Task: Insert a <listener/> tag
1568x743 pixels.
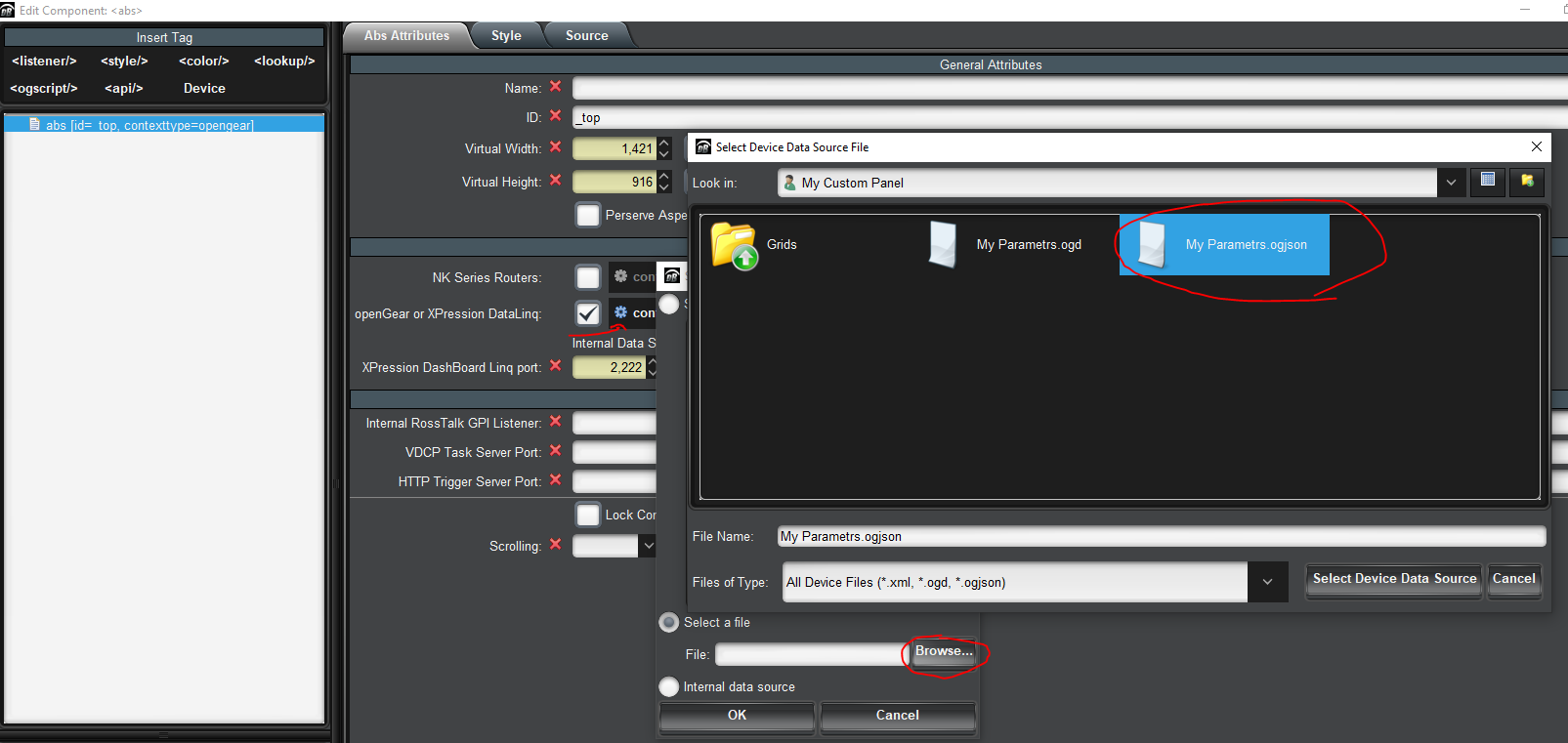Action: click(x=44, y=61)
